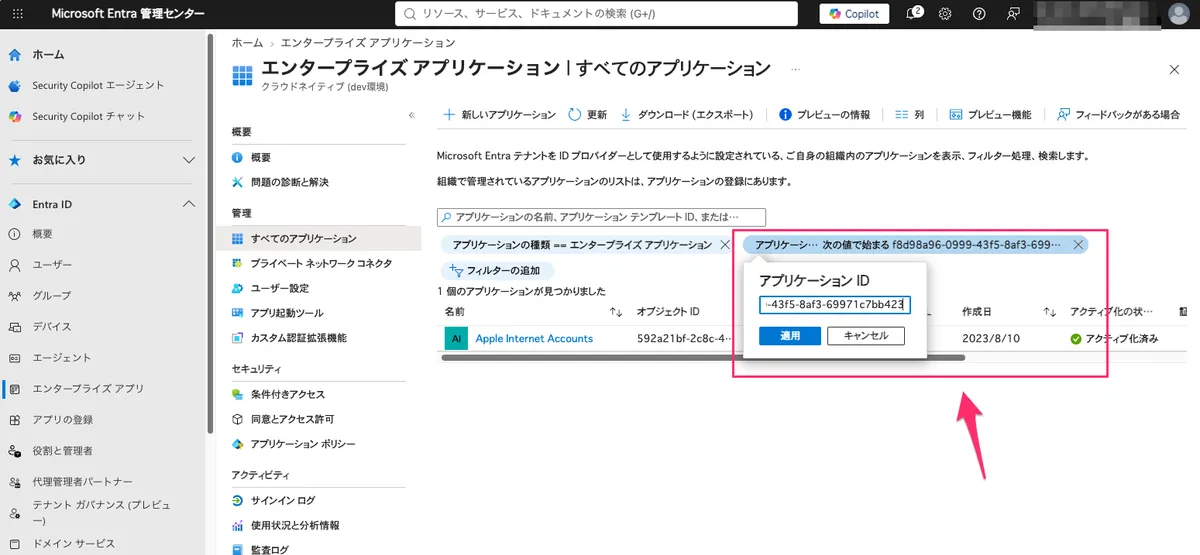Collapse the resource menu with double chevron
This screenshot has width=1200, height=555.
click(412, 116)
